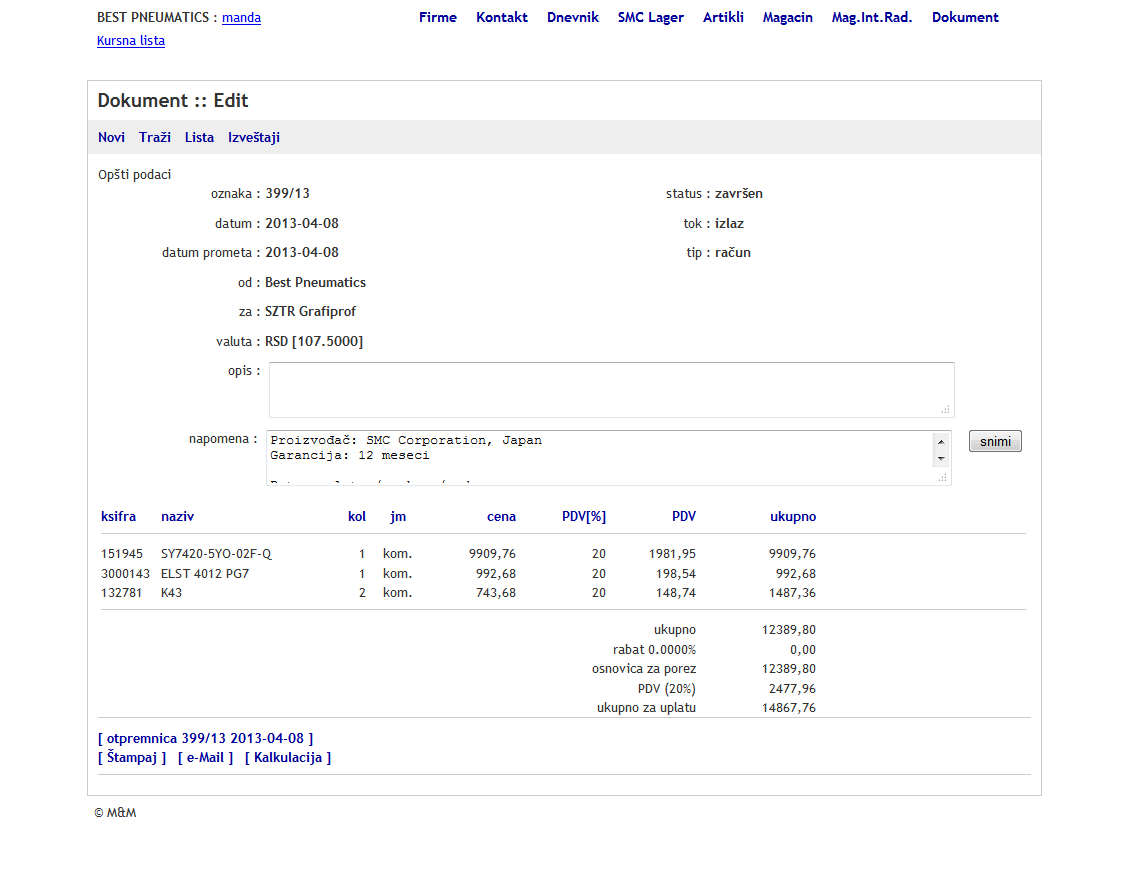
Task: Click currency value RSD [107.5000]
Action: 314,341
